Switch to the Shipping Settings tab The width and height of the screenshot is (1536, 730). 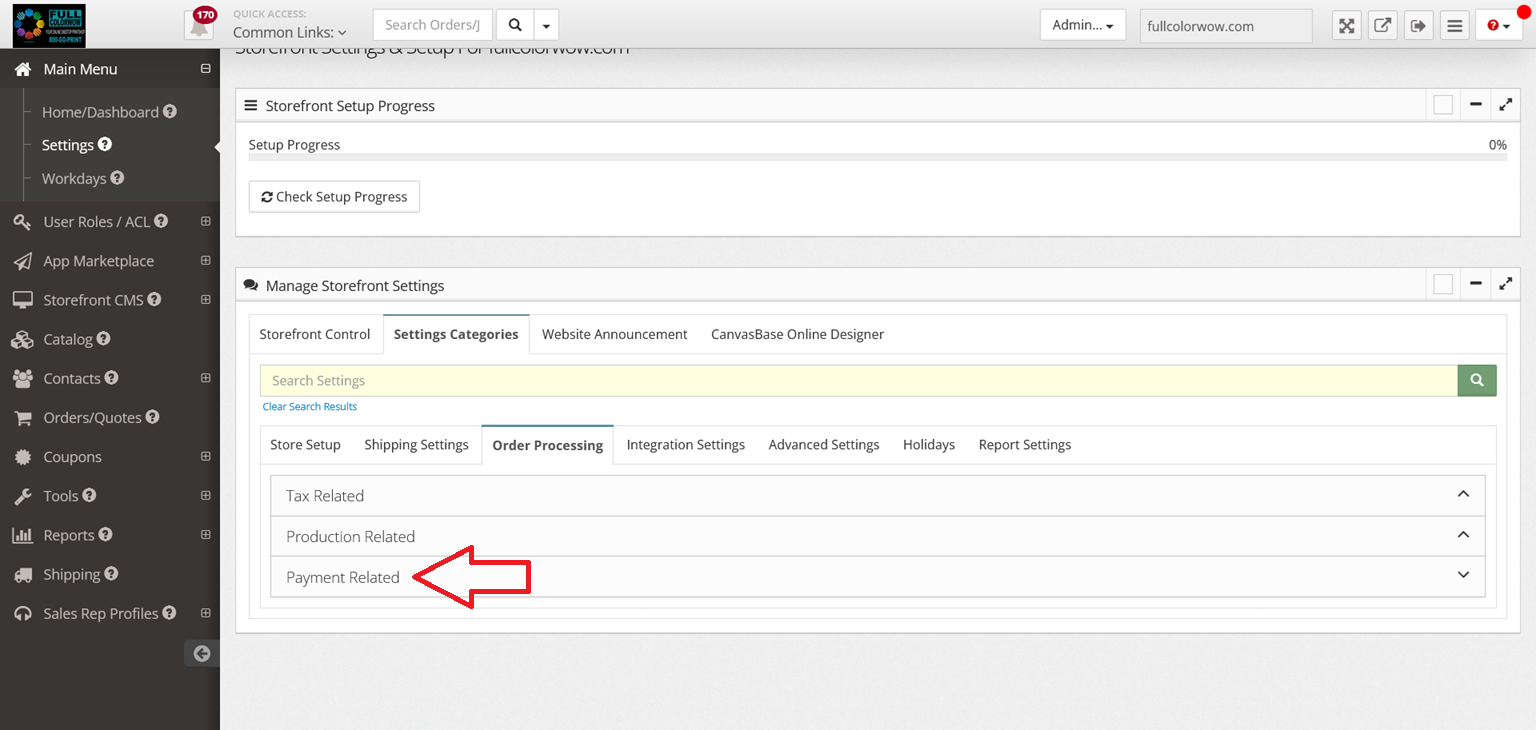pos(416,445)
